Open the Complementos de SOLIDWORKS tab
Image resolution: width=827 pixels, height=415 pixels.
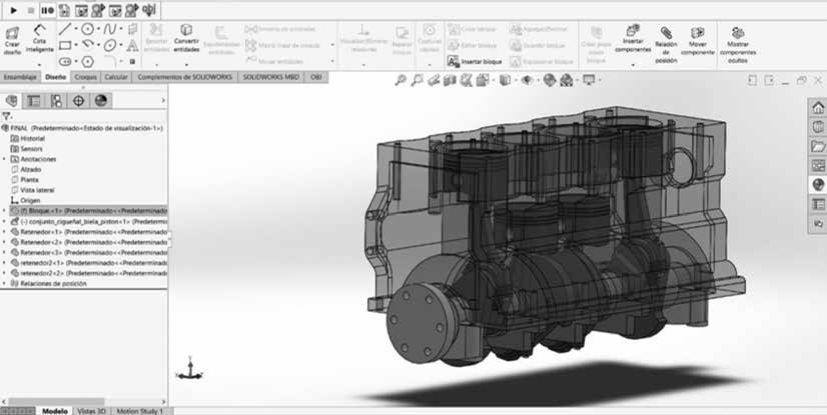183,76
